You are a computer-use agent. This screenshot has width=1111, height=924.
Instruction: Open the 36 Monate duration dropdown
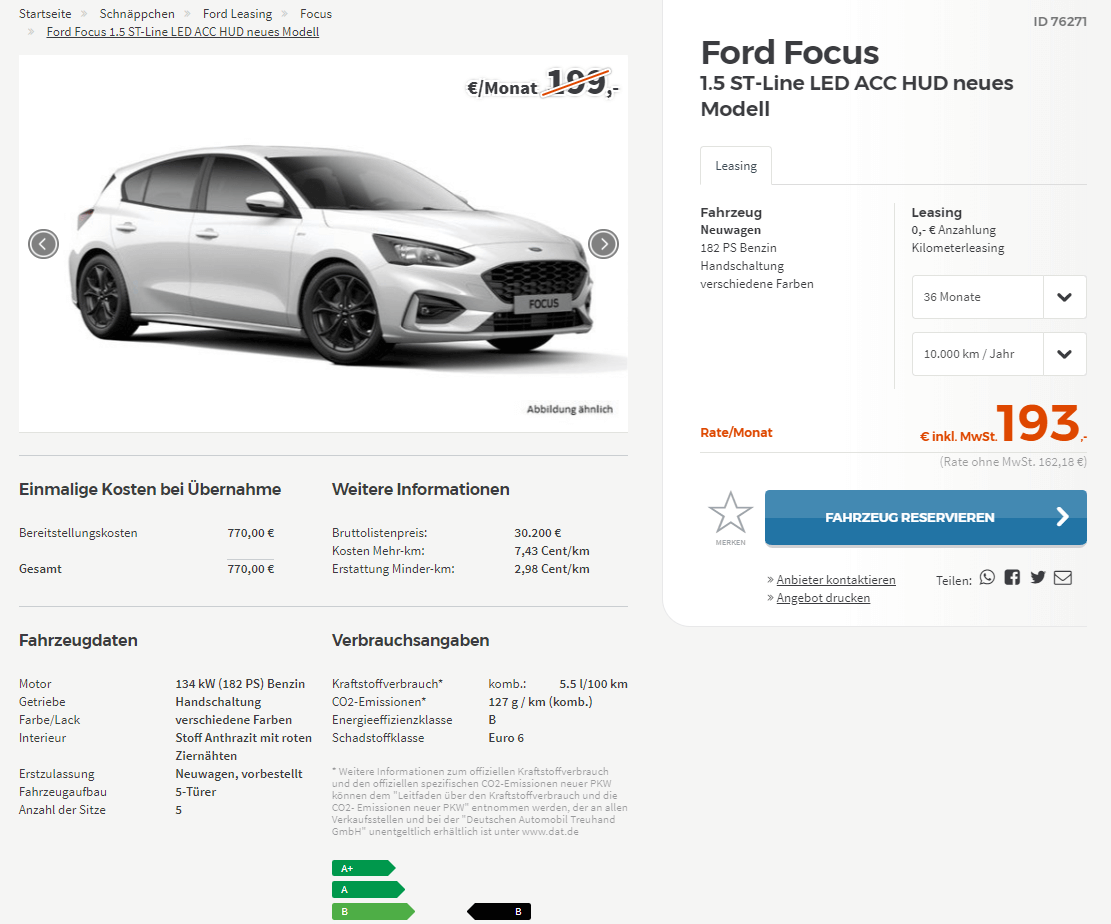(x=999, y=297)
